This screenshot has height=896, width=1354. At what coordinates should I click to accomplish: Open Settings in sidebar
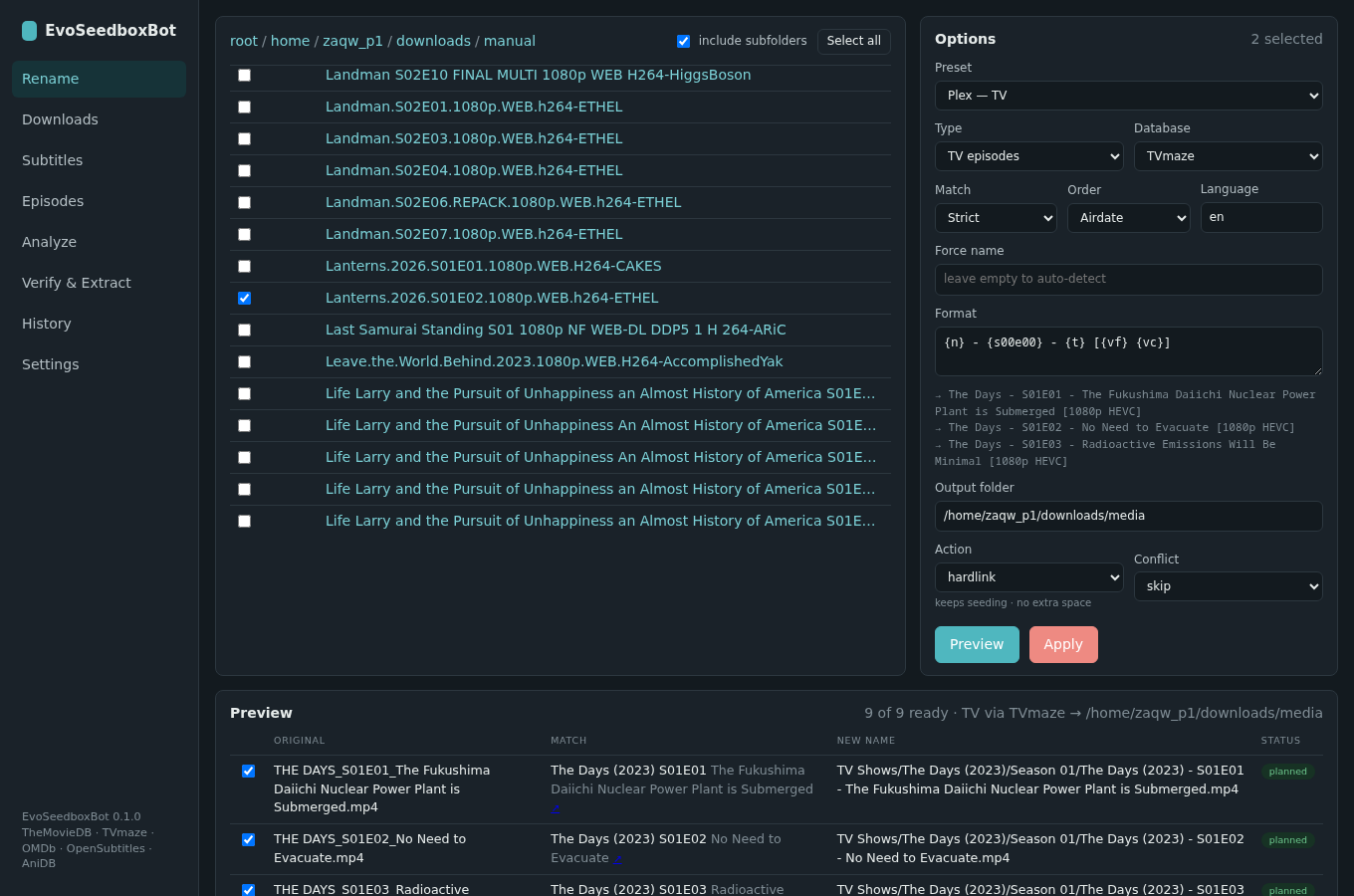[x=99, y=364]
